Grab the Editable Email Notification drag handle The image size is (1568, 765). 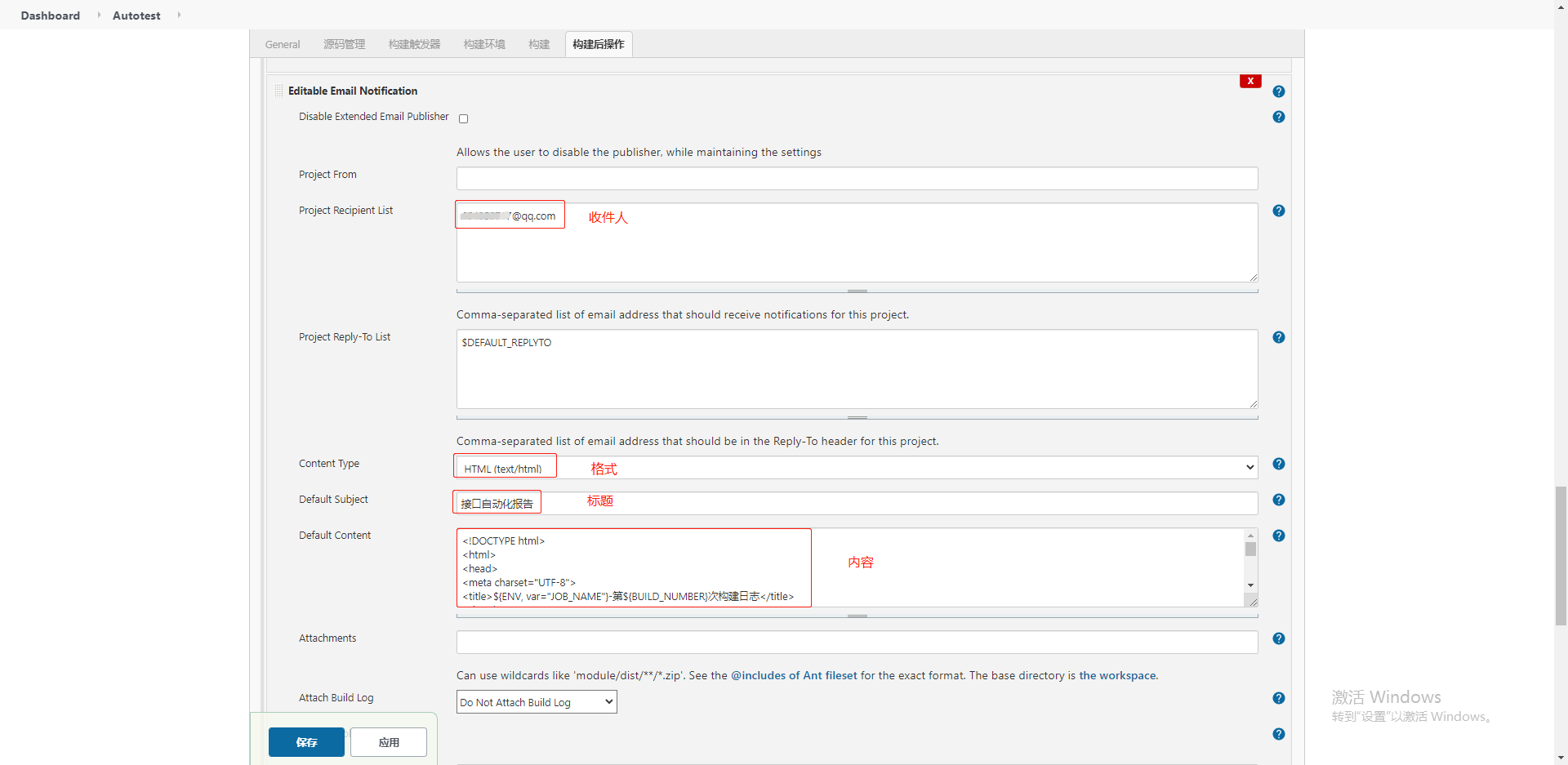click(278, 91)
